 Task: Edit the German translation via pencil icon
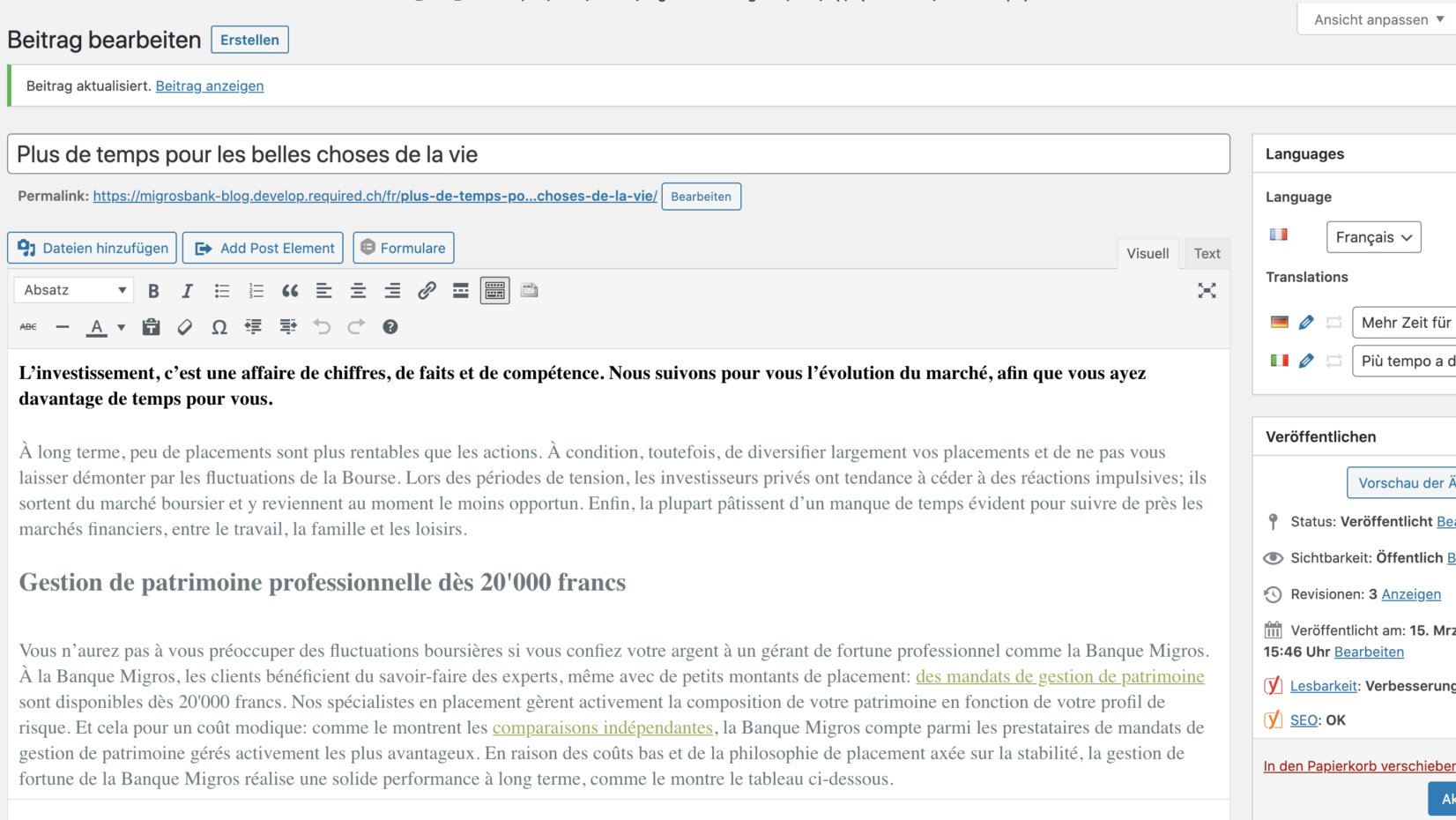coord(1306,323)
